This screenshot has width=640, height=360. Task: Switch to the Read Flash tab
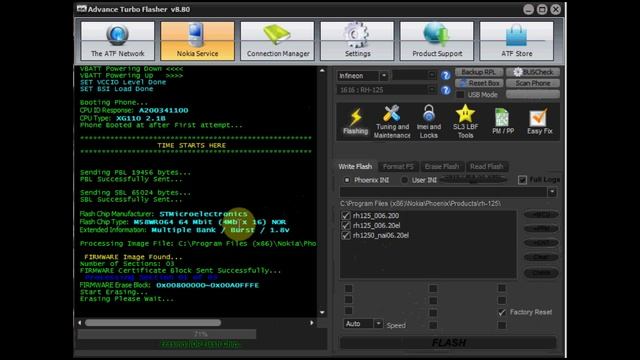coord(487,167)
